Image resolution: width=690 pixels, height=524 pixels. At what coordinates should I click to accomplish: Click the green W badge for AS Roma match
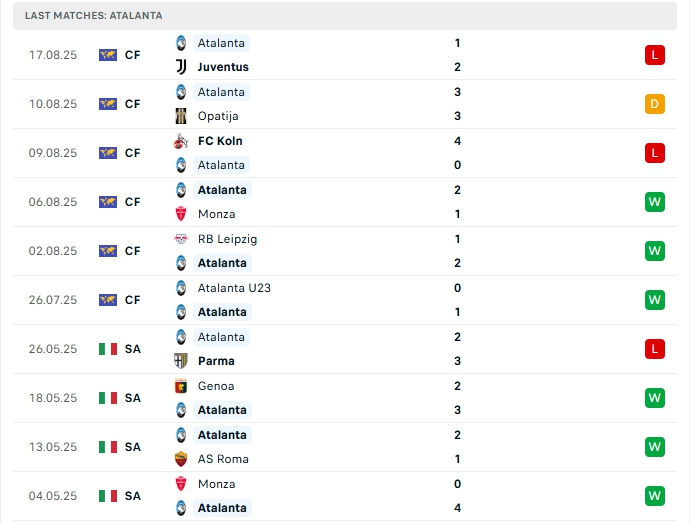655,447
